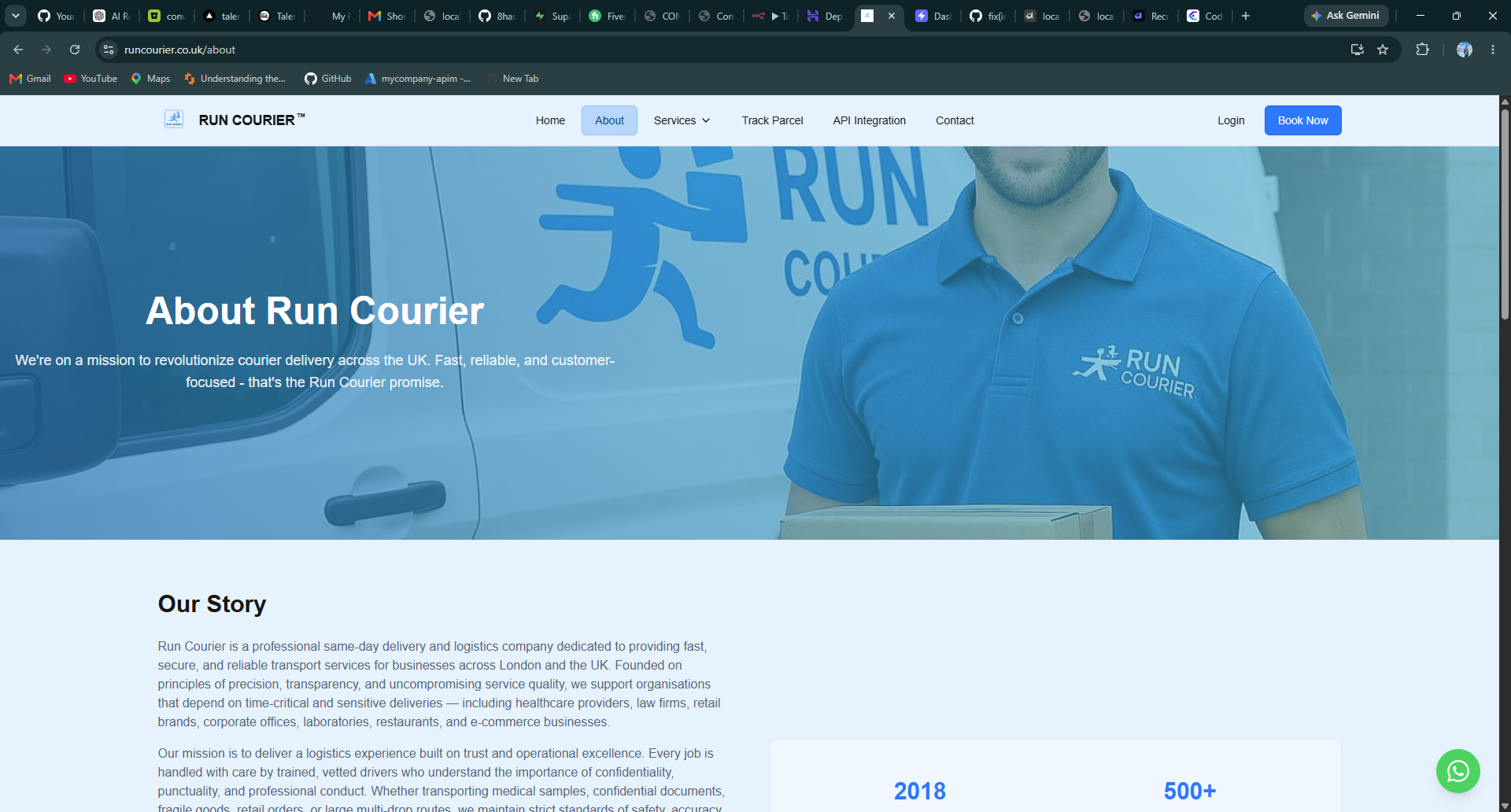Click the Run Courier logo icon
1511x812 pixels.
coord(174,120)
